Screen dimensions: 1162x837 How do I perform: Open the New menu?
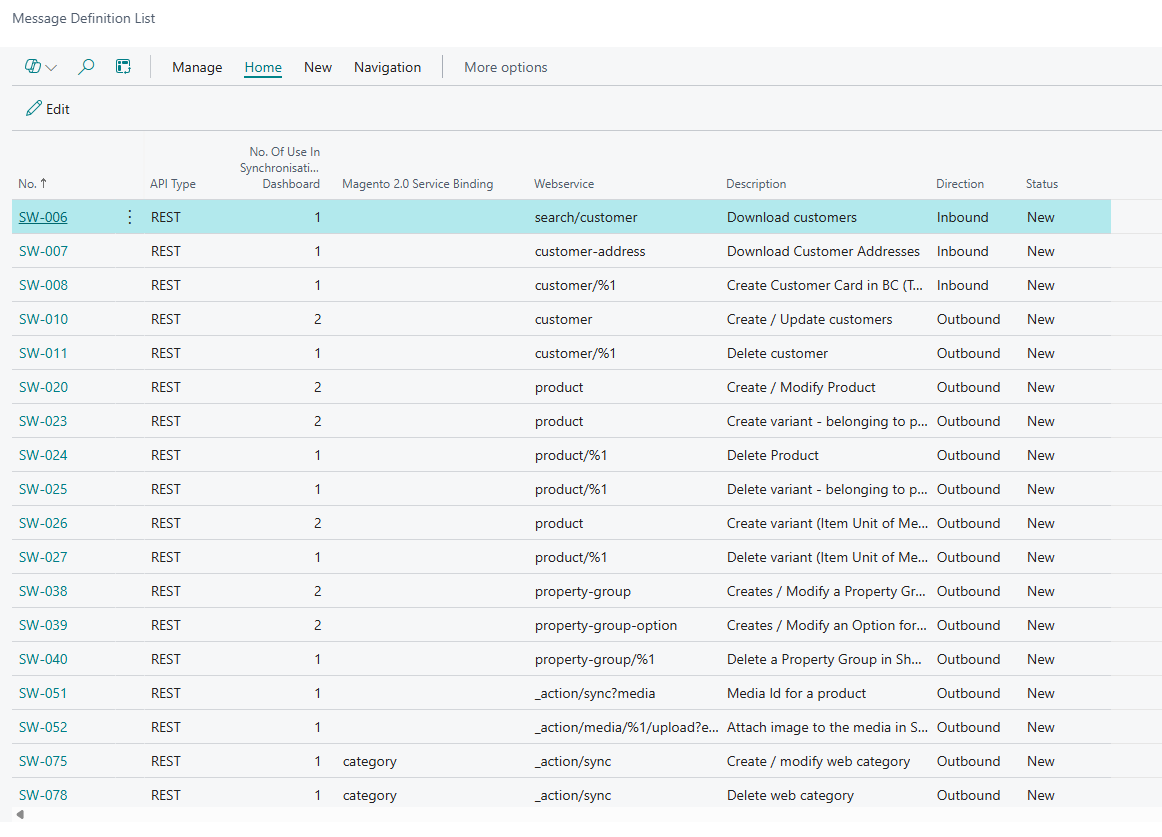(x=318, y=67)
